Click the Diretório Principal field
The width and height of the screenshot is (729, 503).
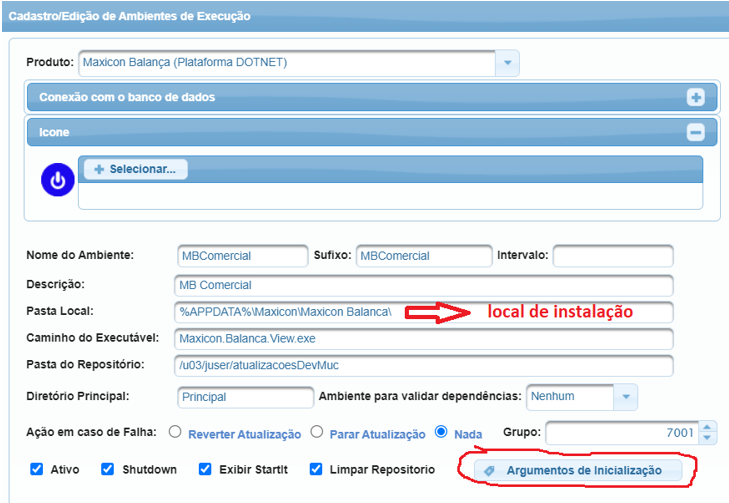(245, 397)
